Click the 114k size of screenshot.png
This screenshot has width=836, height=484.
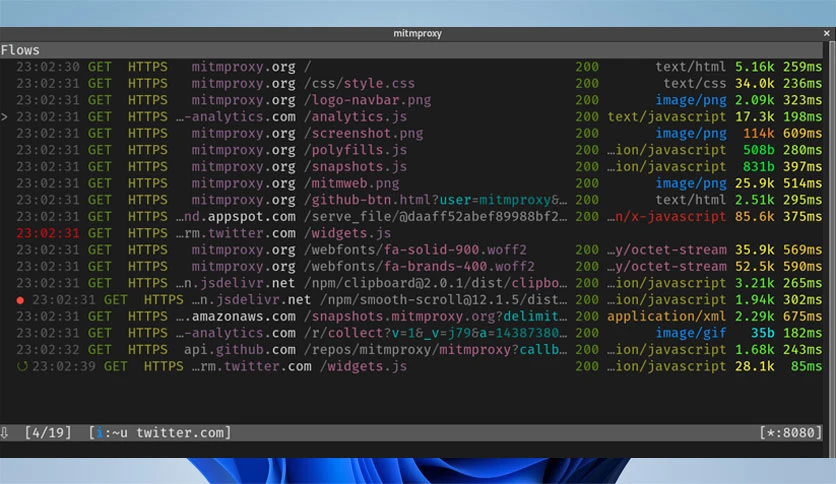759,133
